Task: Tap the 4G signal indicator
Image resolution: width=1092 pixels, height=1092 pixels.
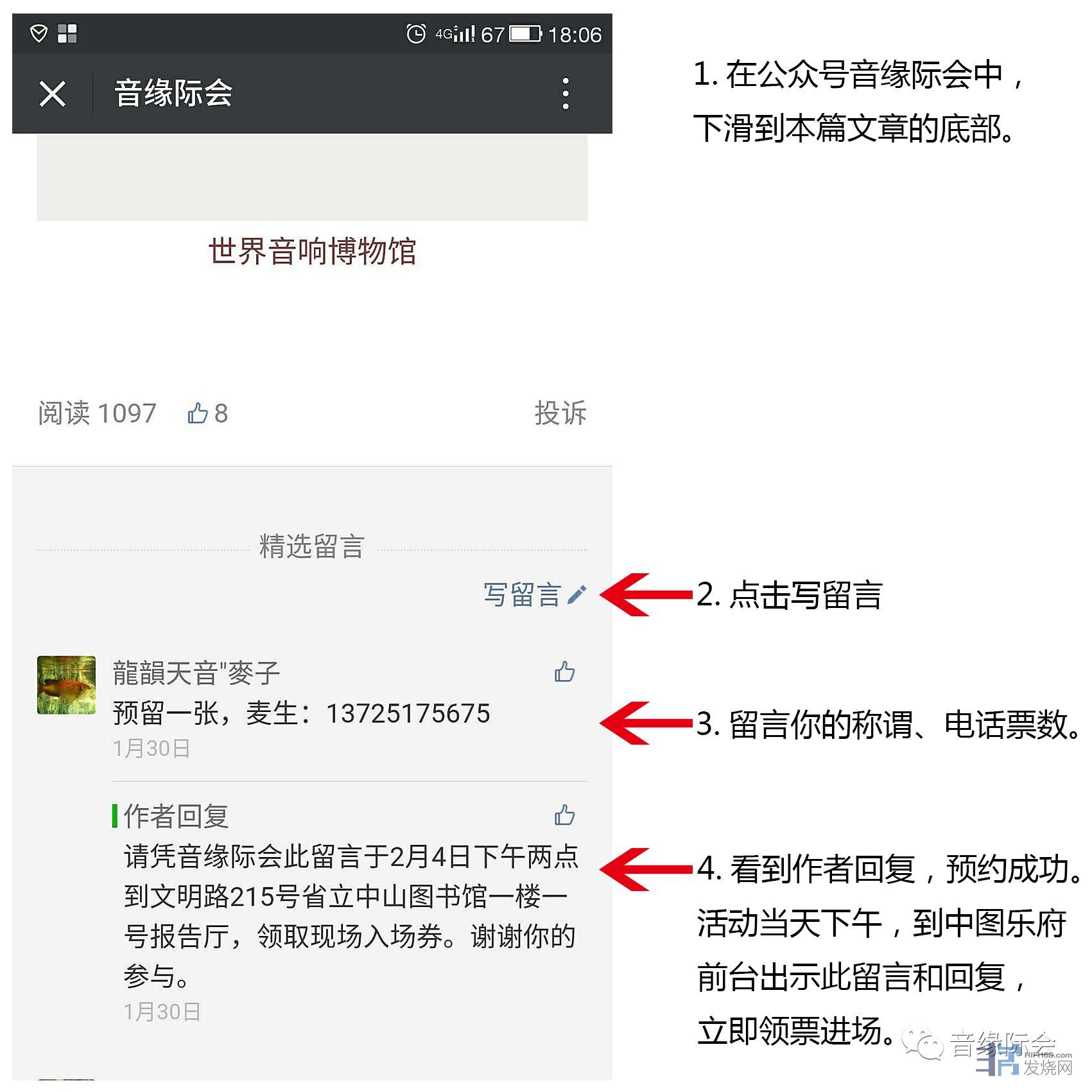Action: pos(455,33)
